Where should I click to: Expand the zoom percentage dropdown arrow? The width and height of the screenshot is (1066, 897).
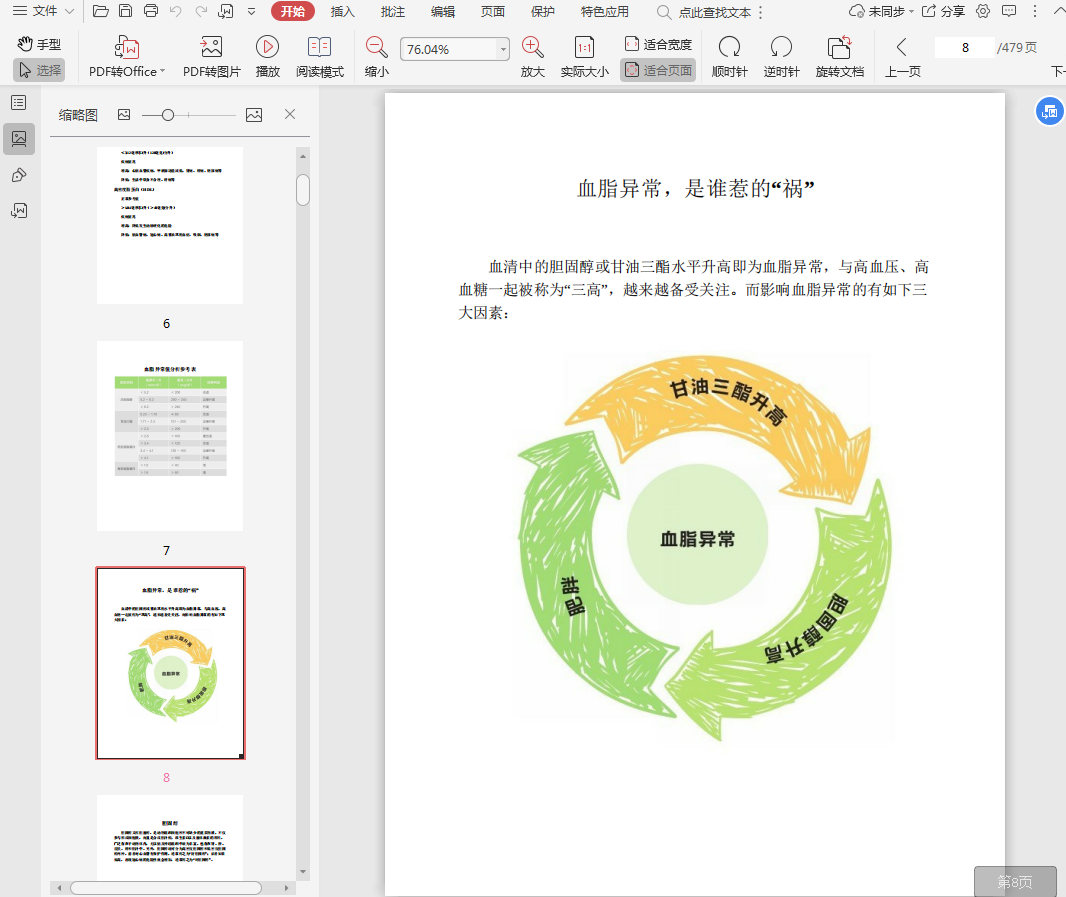tap(503, 49)
